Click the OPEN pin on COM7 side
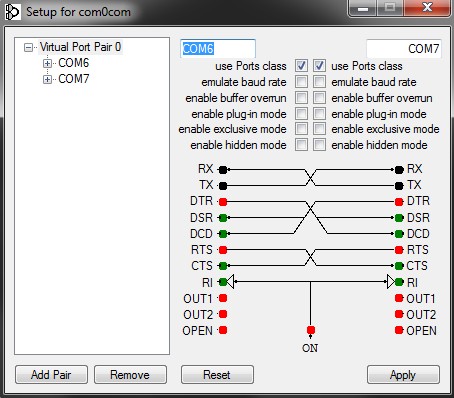The height and width of the screenshot is (398, 454). [399, 330]
